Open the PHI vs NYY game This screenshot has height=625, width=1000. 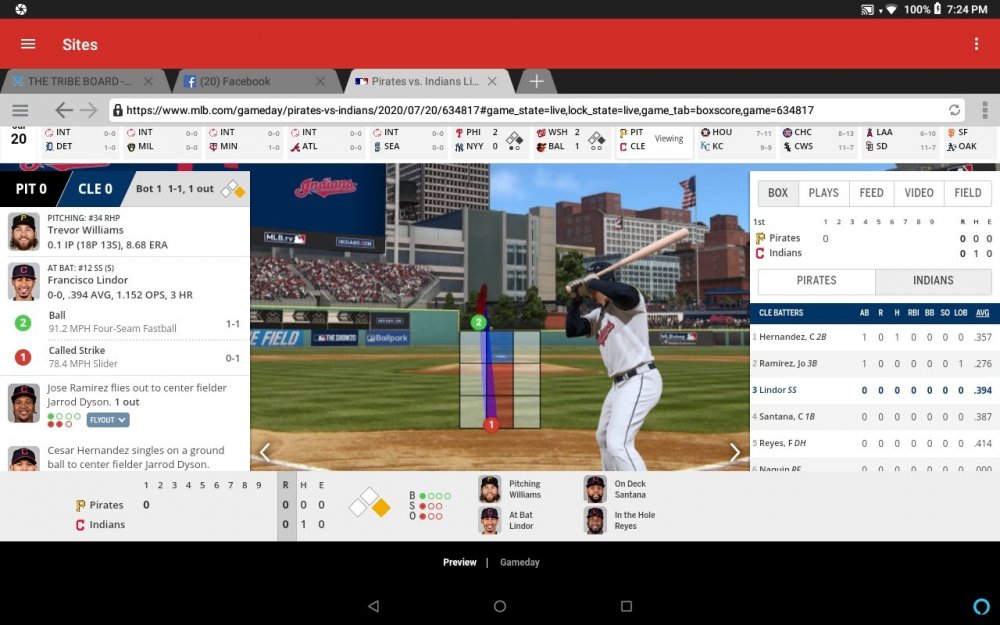coord(489,139)
